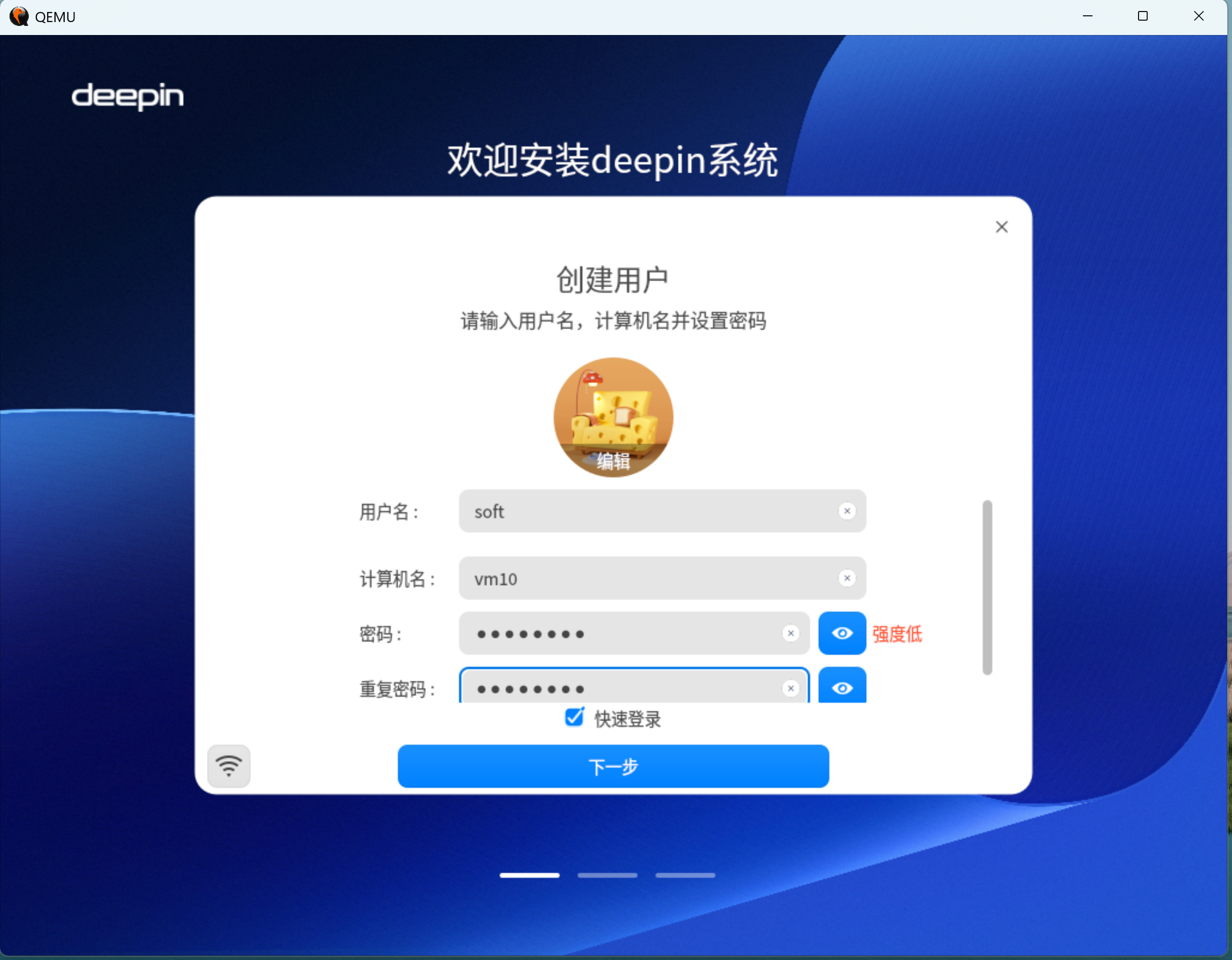
Task: Click the 强度低 password strength label
Action: click(x=897, y=634)
